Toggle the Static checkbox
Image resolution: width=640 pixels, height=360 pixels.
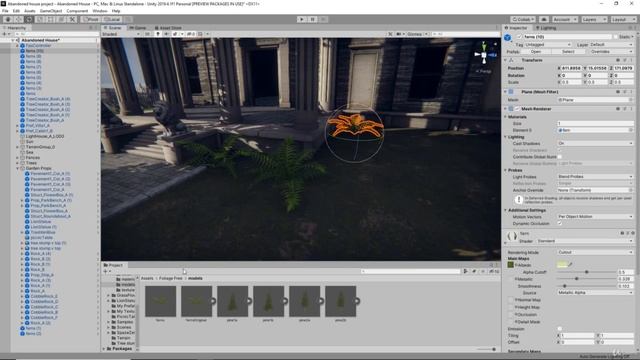(616, 37)
